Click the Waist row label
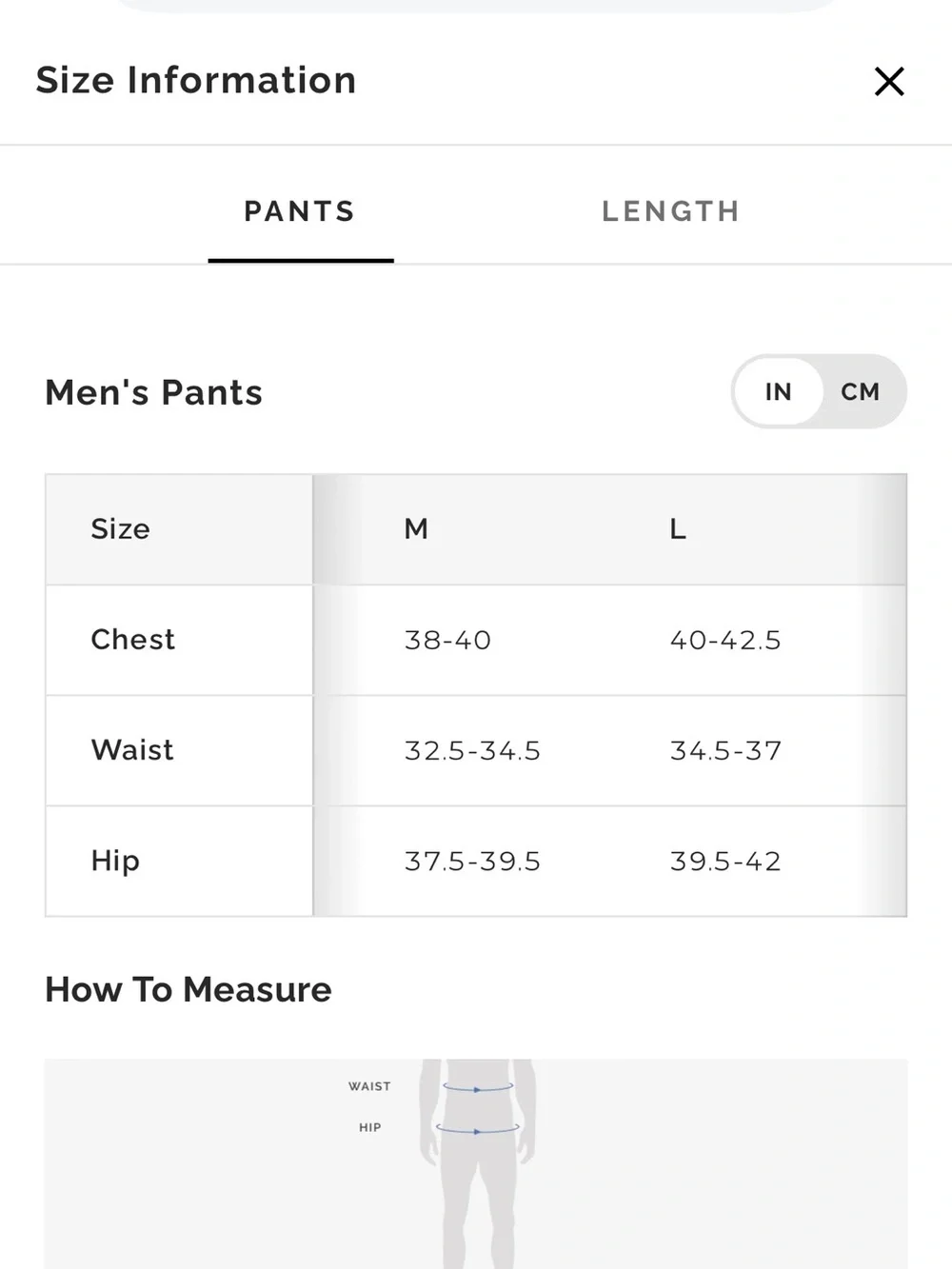 [x=132, y=750]
